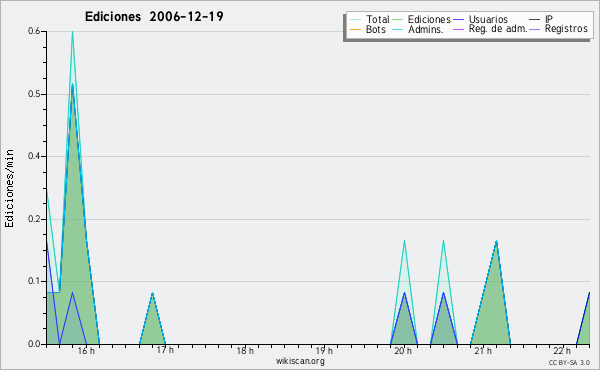
Task: Click the 'Ediciones' legend label
Action: tap(429, 19)
